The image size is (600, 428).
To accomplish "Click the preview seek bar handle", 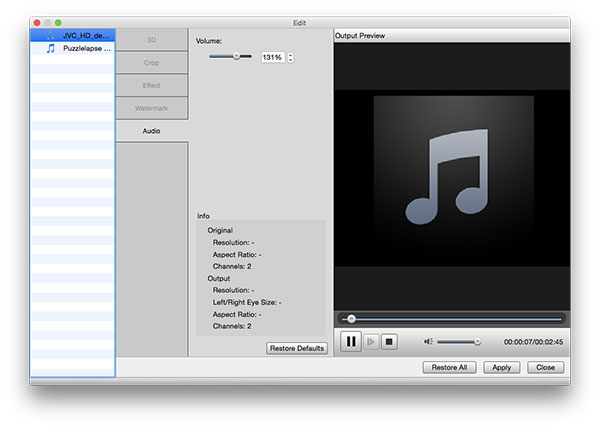I will [351, 319].
